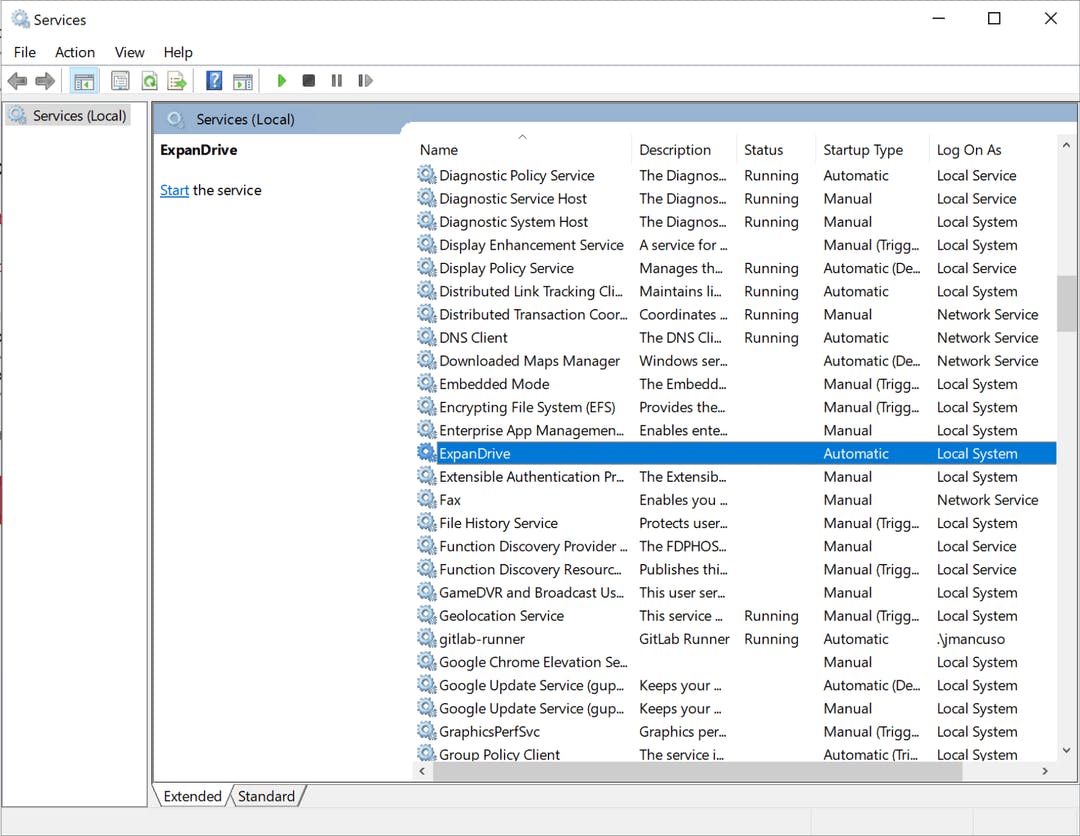Screen dimensions: 1080x836
Task: Sort by the Startup Type column header
Action: (x=863, y=150)
